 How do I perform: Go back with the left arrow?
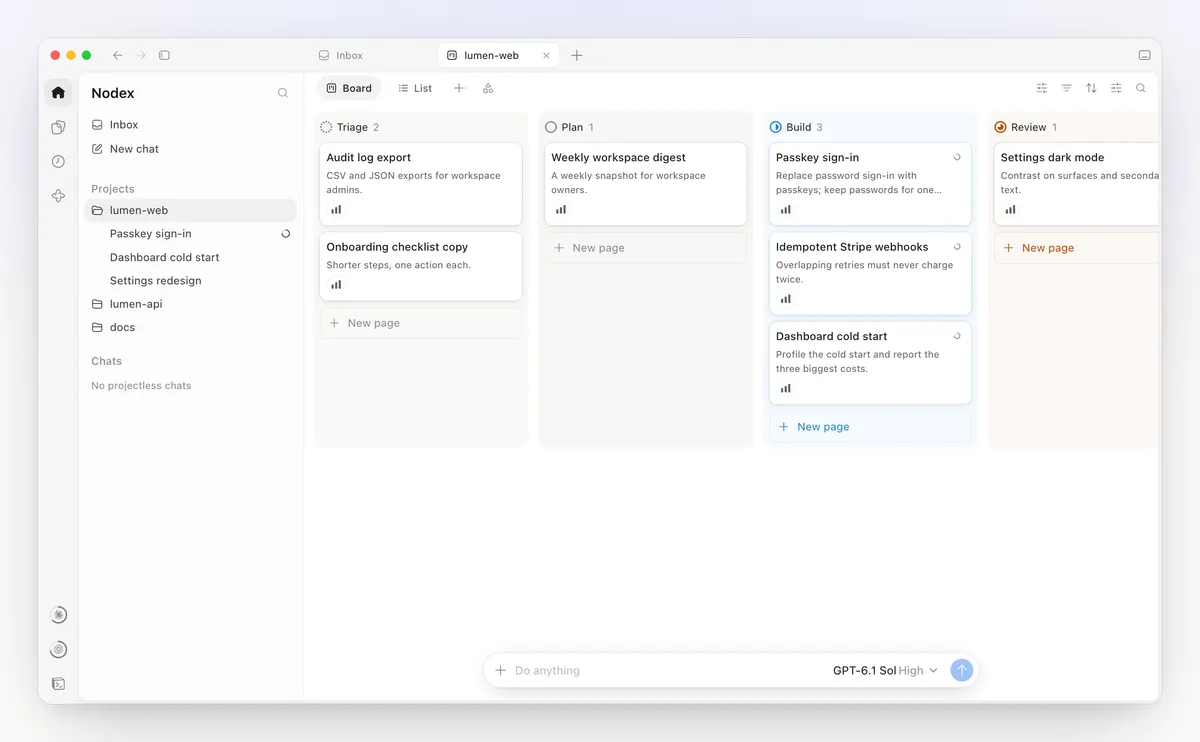click(117, 55)
